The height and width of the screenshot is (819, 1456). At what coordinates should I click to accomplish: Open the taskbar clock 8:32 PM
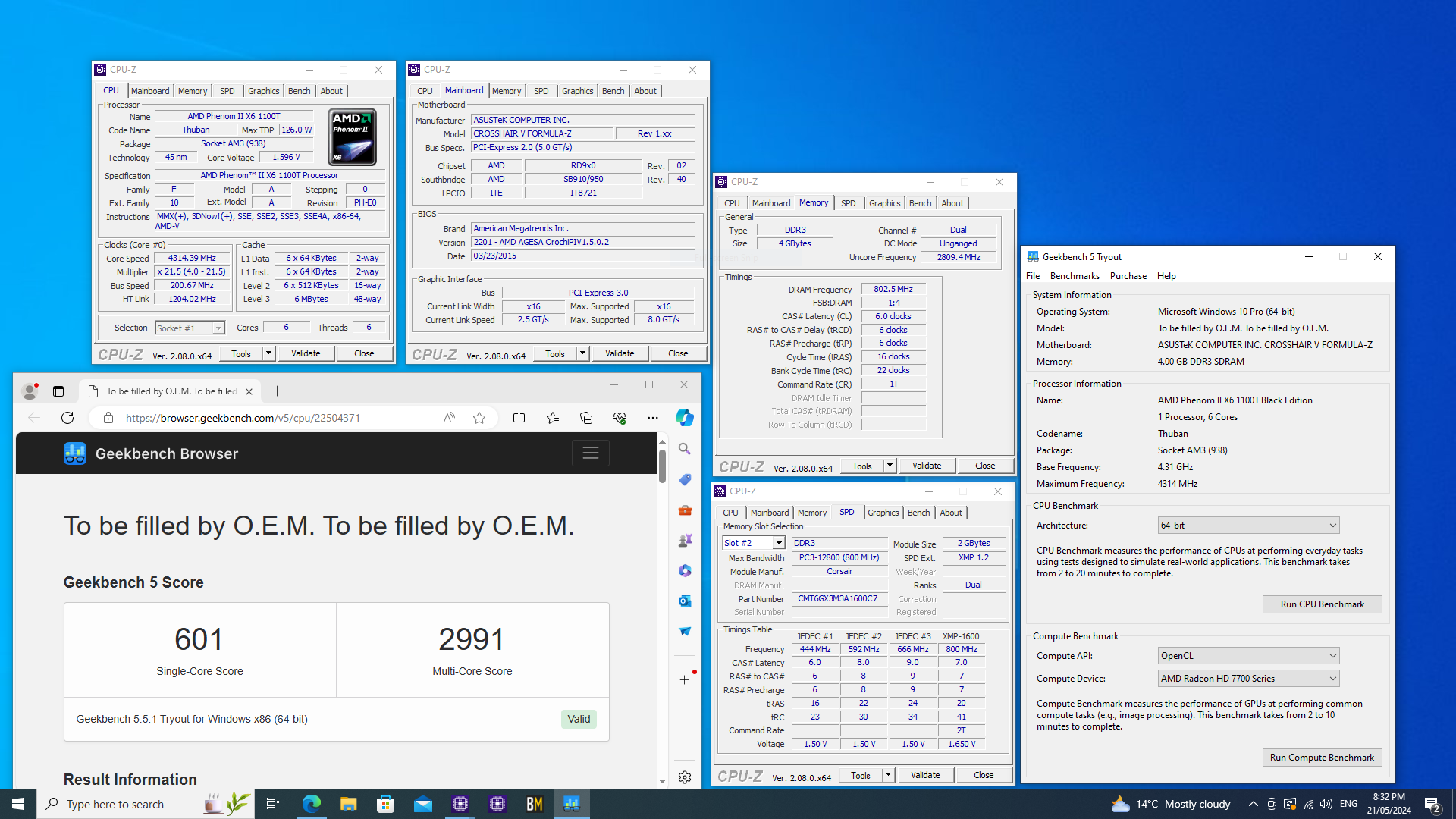click(1389, 804)
